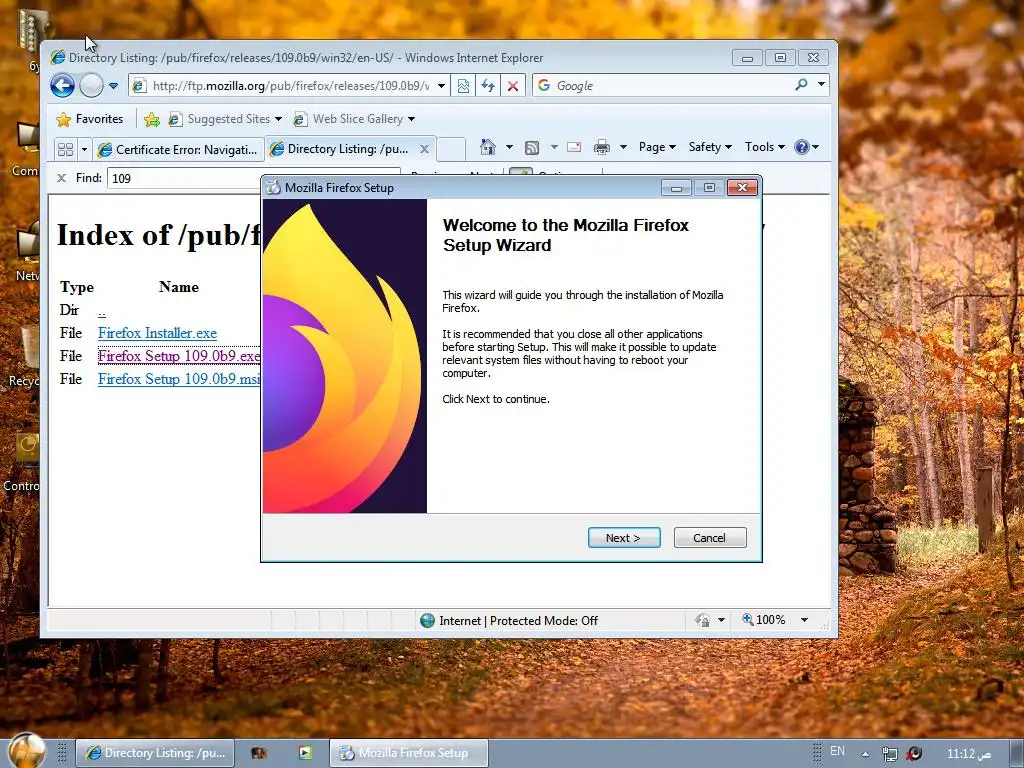Image resolution: width=1024 pixels, height=768 pixels.
Task: Click the Quick Tabs grid icon
Action: 65,149
